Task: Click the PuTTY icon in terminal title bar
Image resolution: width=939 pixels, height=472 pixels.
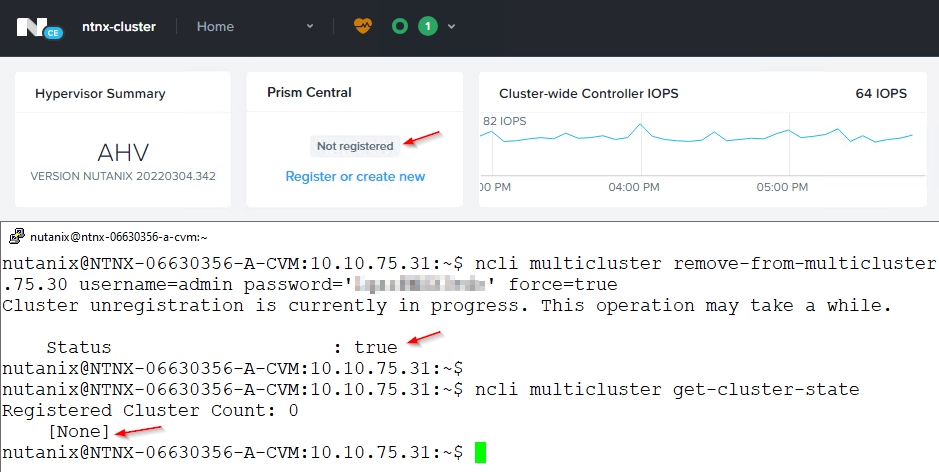Action: click(x=16, y=237)
